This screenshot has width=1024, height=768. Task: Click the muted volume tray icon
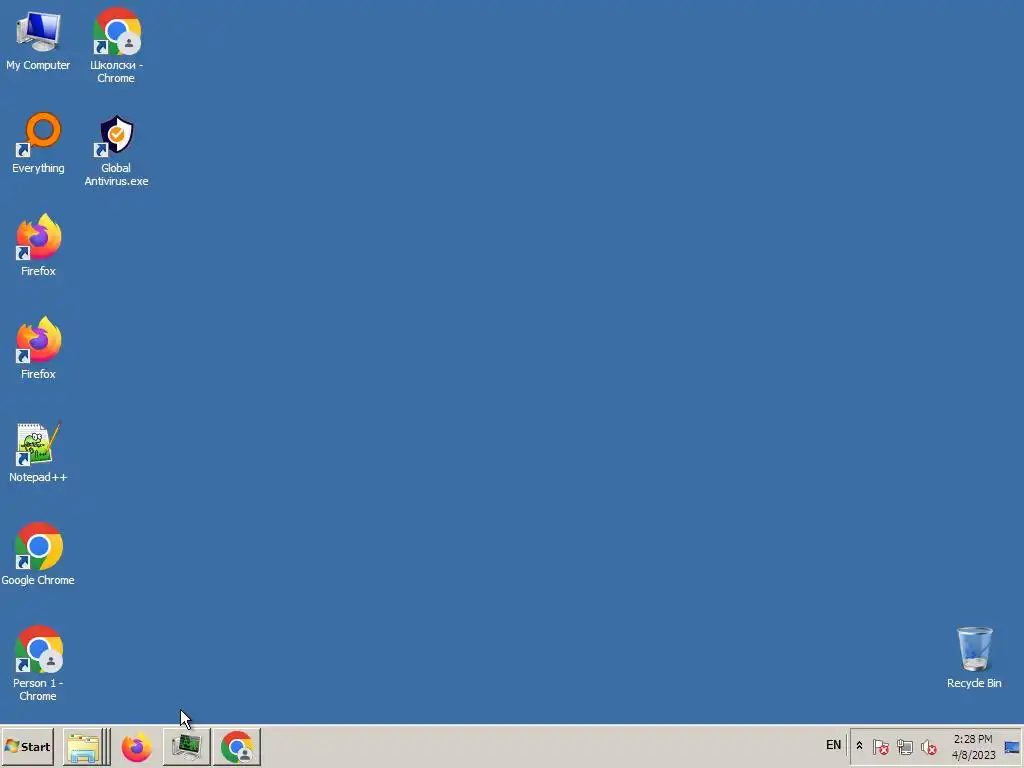point(928,746)
